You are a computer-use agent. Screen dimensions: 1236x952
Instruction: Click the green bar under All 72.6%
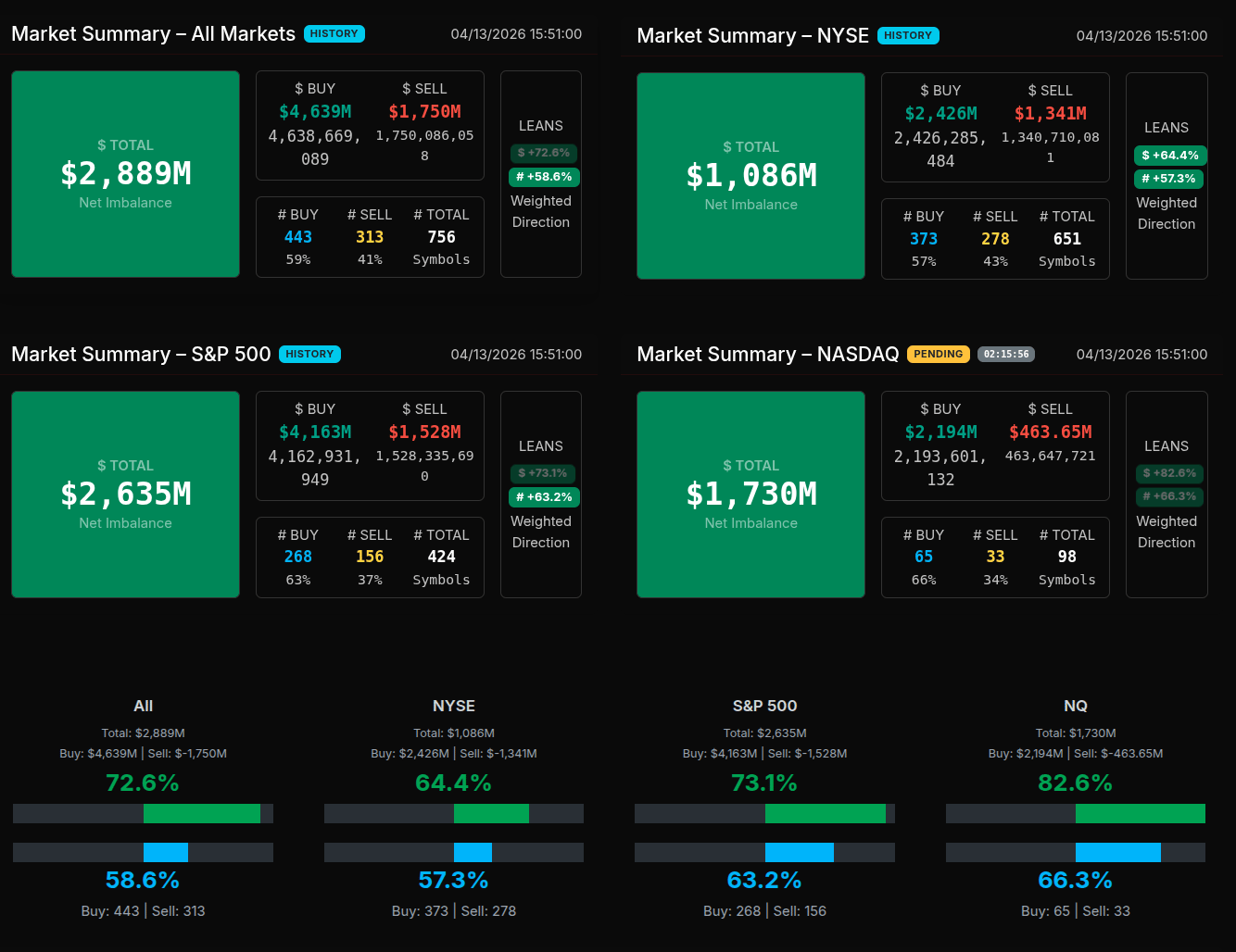click(x=202, y=814)
